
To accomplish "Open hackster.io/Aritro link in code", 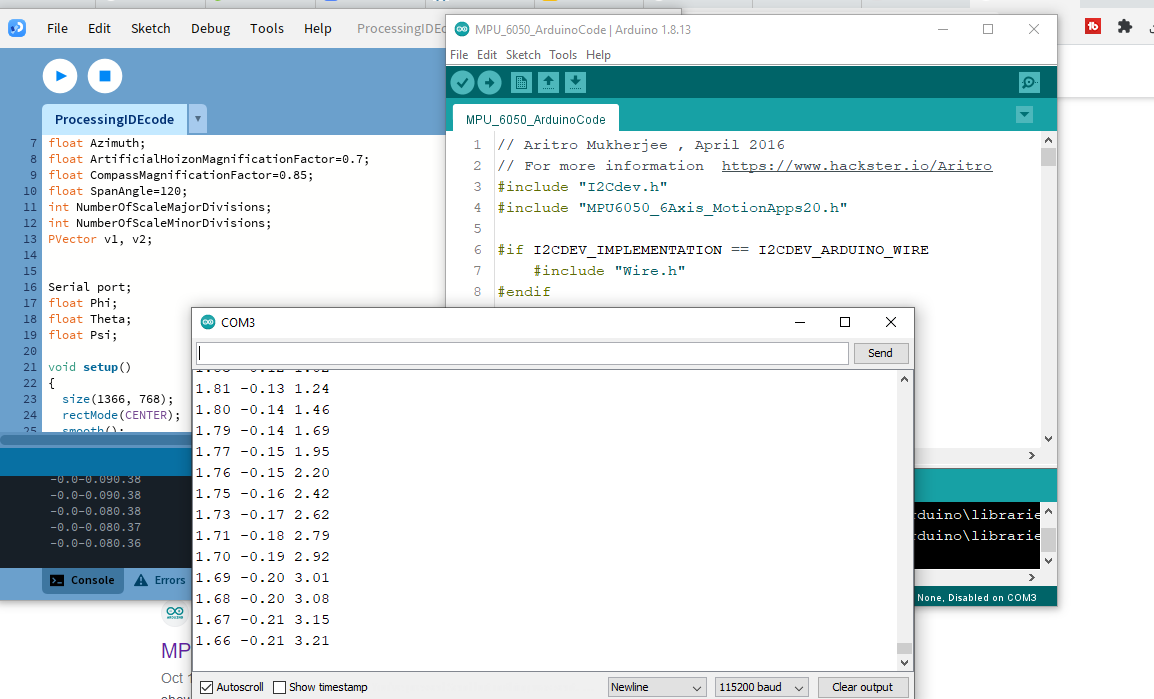I will pos(857,166).
